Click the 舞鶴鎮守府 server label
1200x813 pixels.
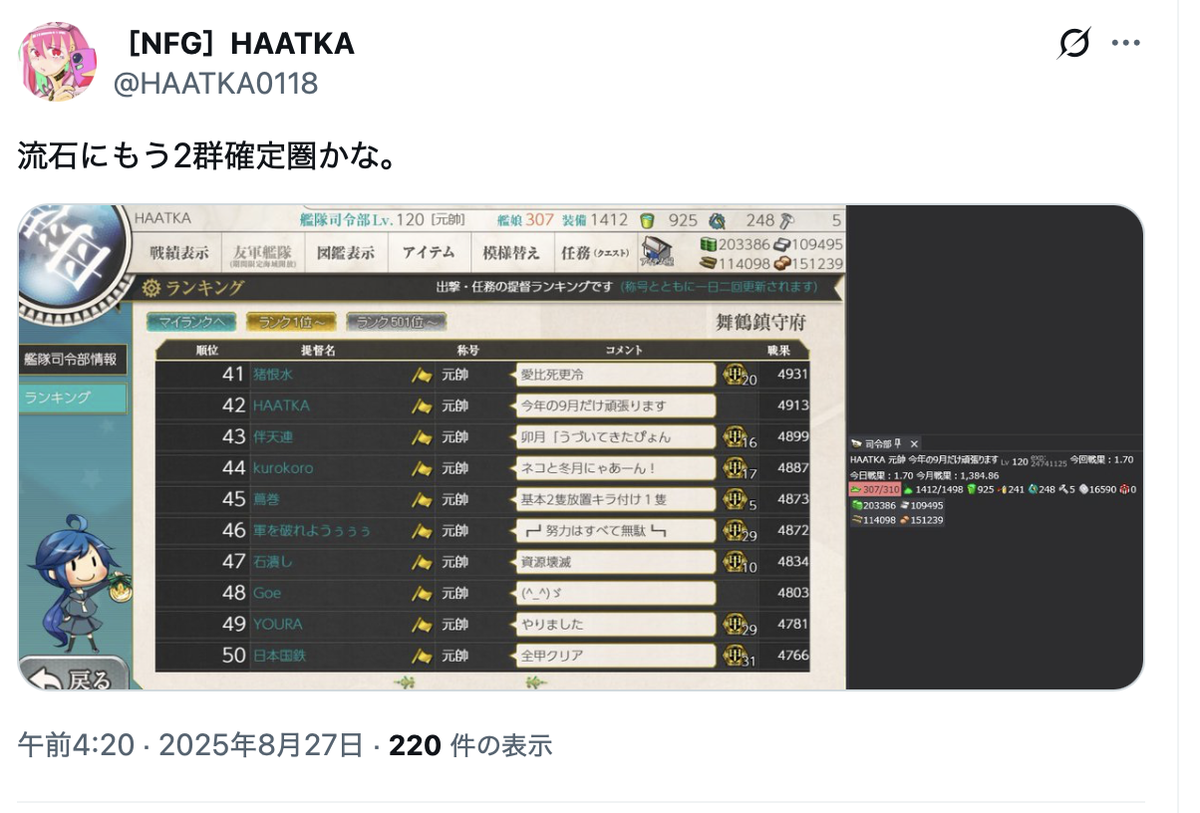760,322
